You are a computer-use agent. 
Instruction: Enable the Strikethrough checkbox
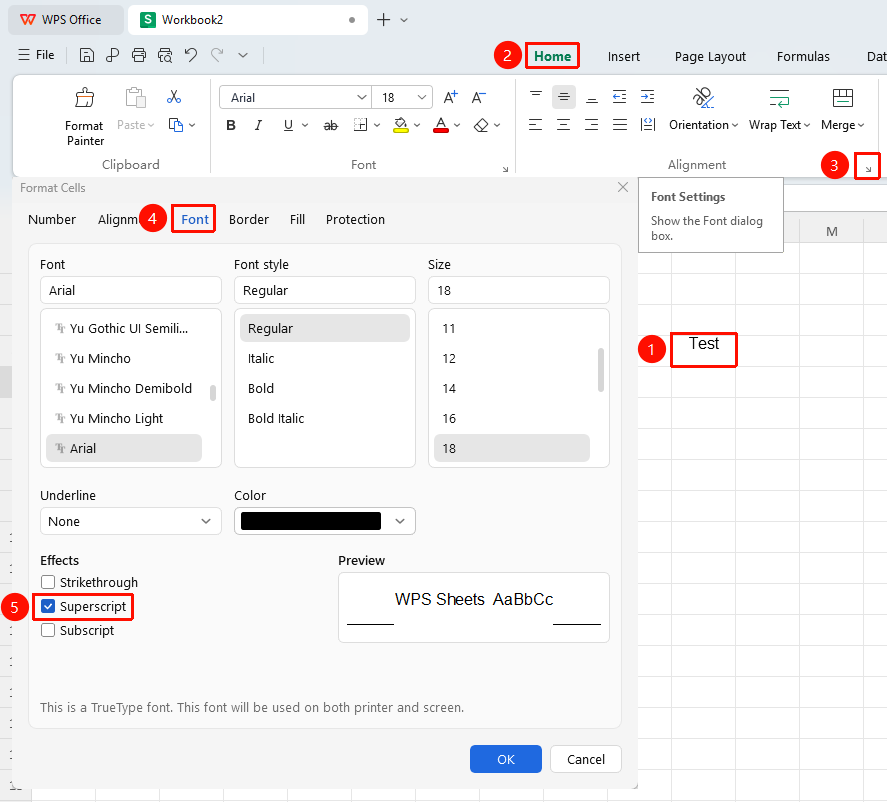pos(48,582)
